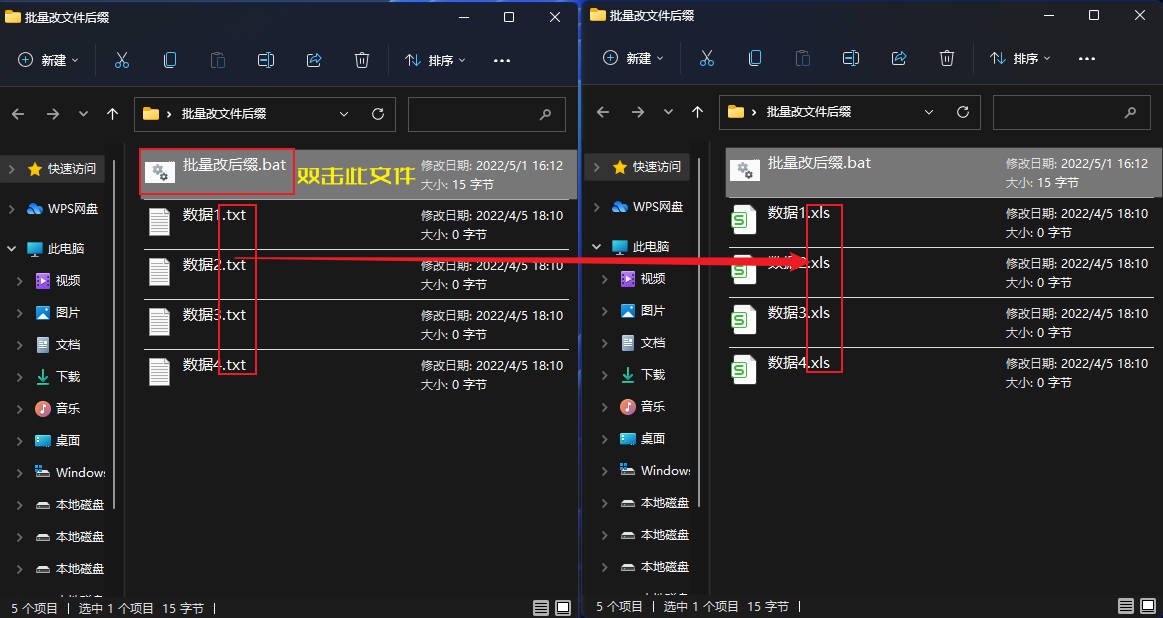Expand the address bar path dropdown in right window
This screenshot has height=618, width=1163.
(929, 113)
